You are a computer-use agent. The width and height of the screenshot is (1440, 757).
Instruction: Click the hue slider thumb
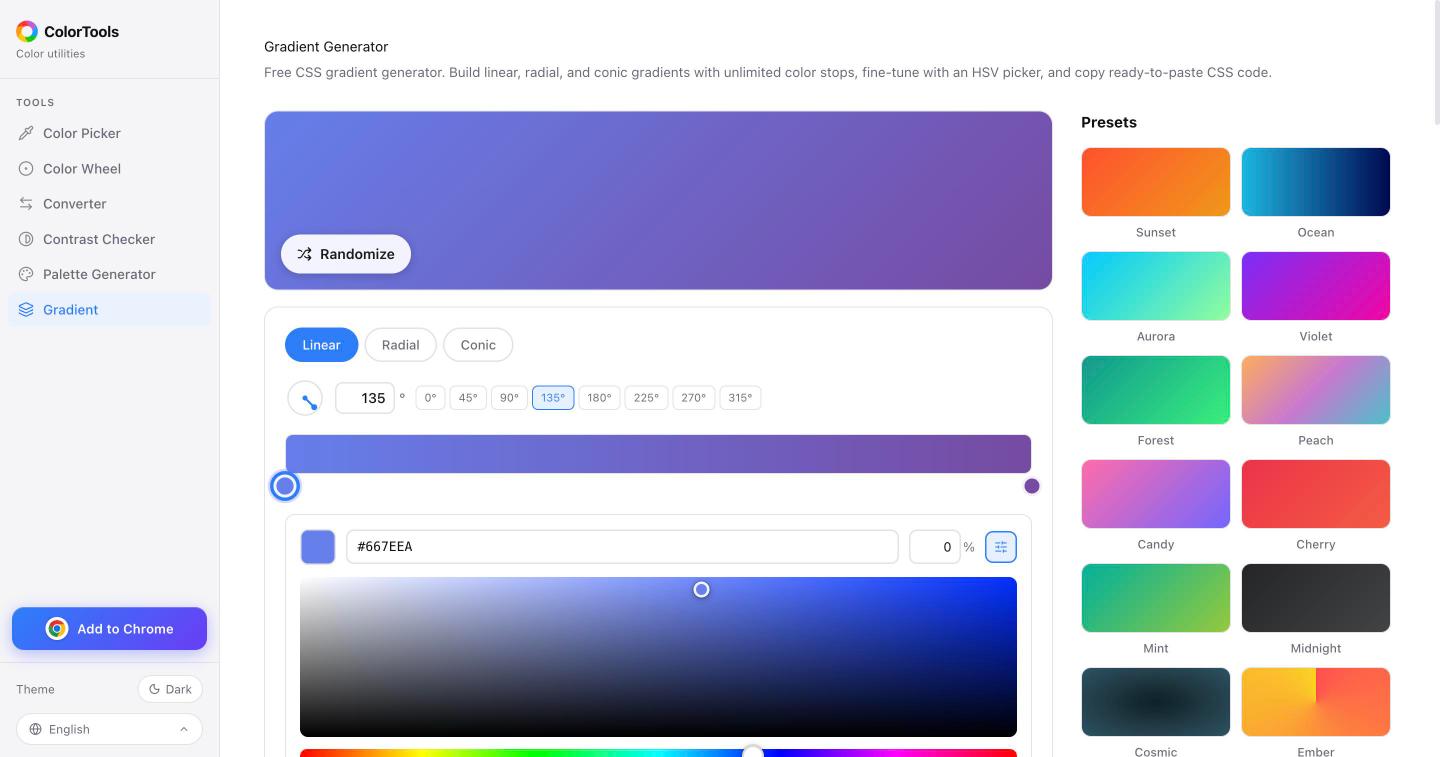coord(753,752)
